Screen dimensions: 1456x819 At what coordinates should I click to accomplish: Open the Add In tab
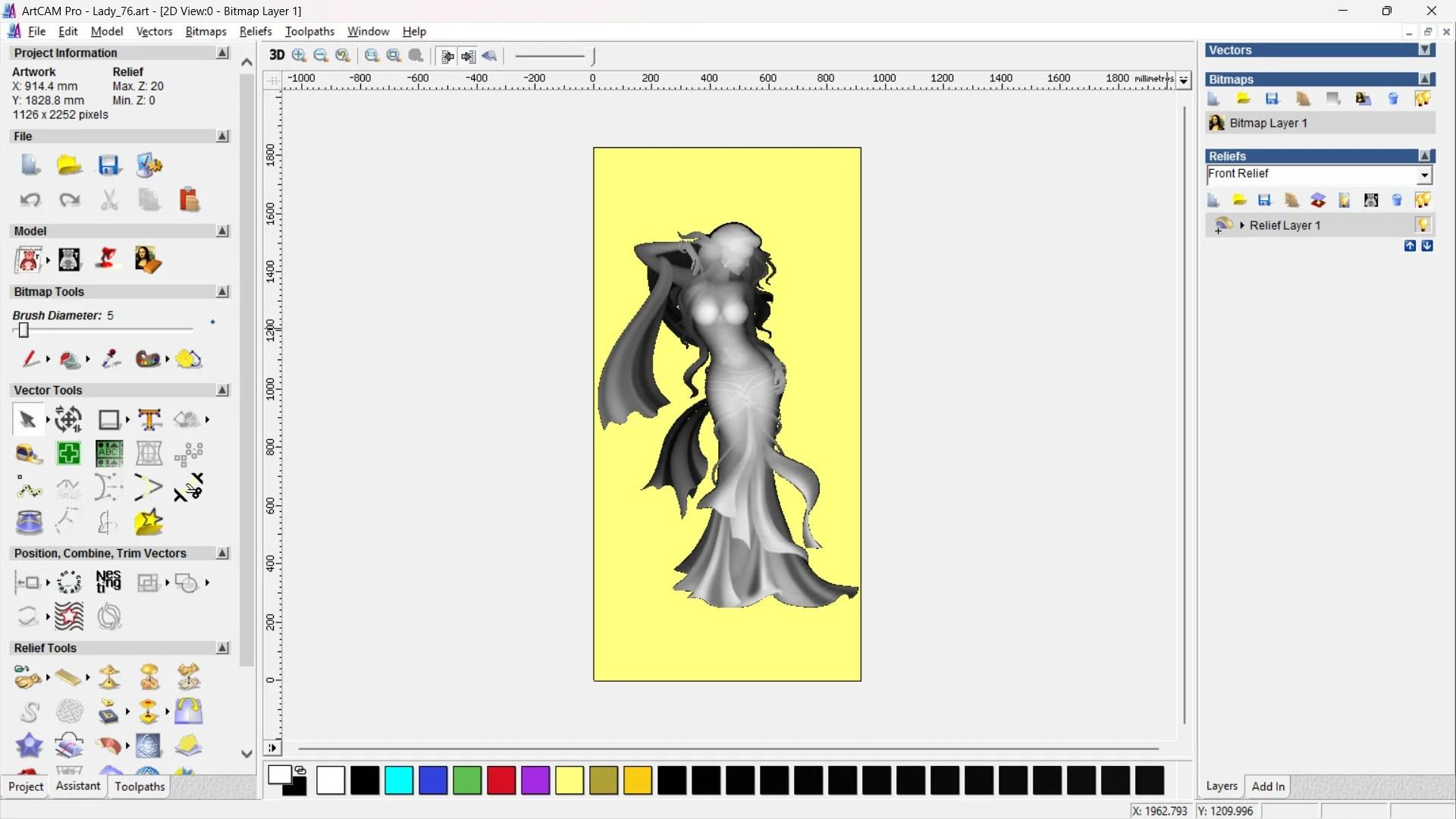tap(1268, 786)
